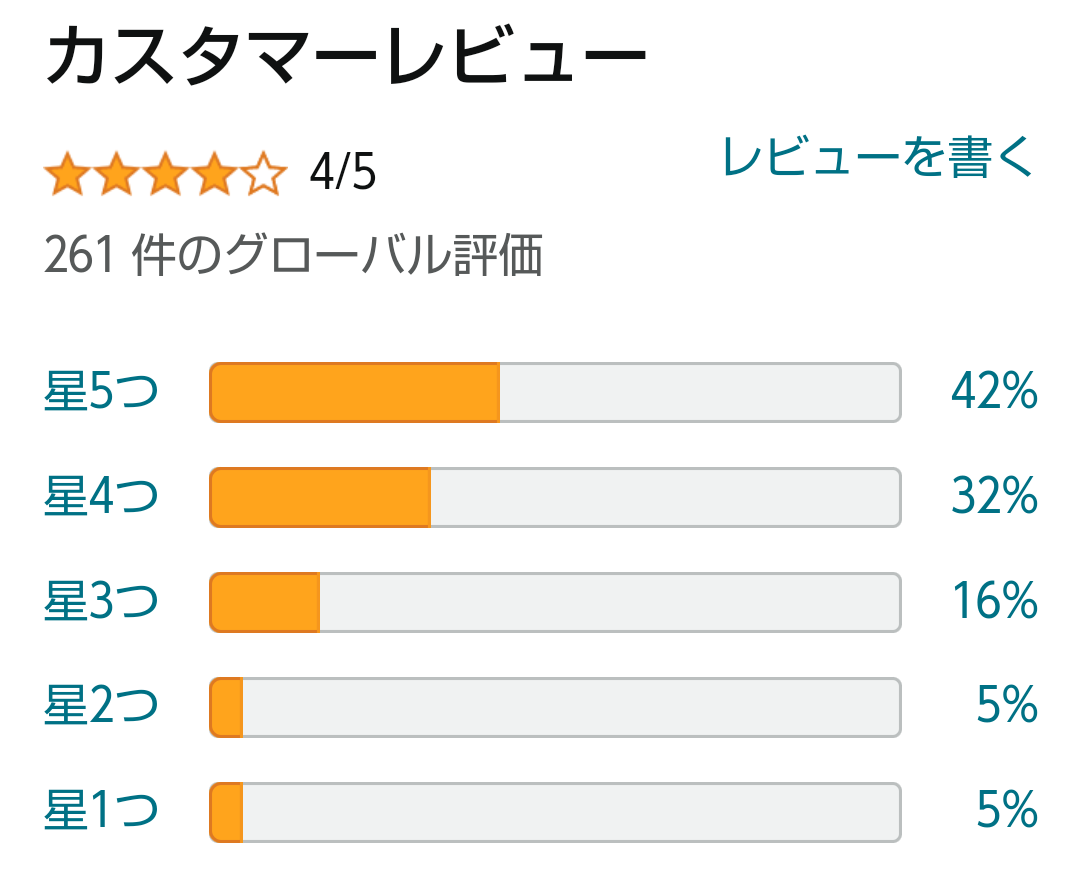This screenshot has width=1080, height=874.
Task: Click the fifth empty star icon
Action: 265,176
